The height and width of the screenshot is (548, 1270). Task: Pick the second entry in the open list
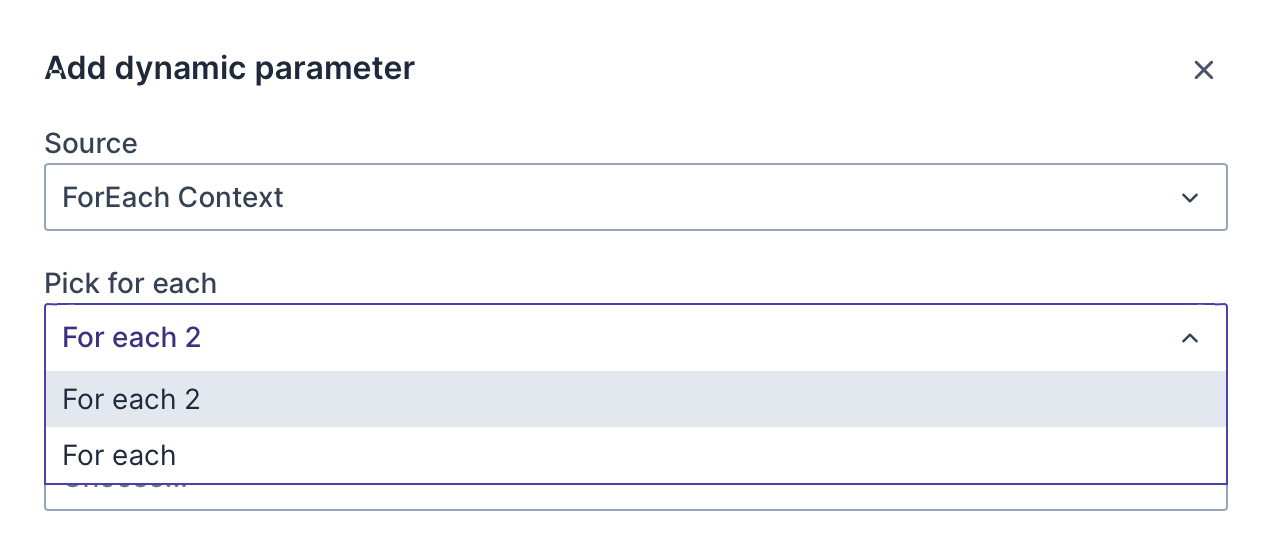[635, 456]
